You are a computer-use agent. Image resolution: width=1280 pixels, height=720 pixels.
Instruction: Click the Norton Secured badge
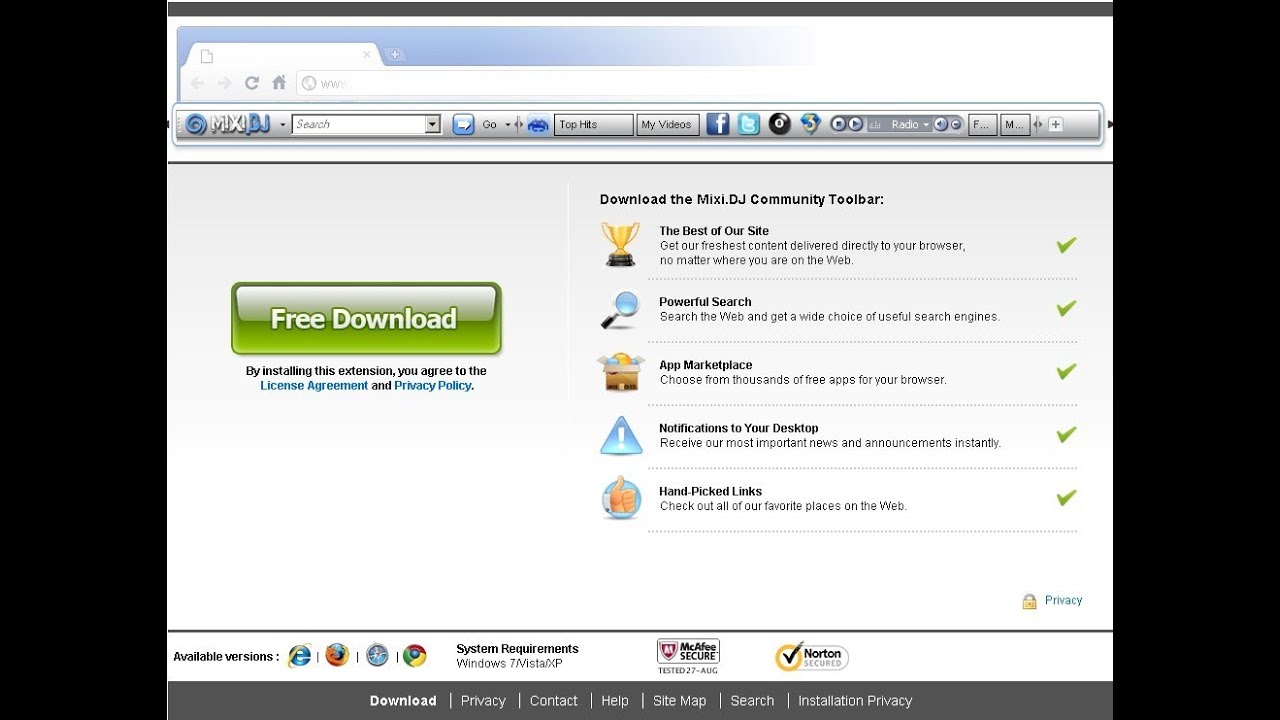coord(811,657)
